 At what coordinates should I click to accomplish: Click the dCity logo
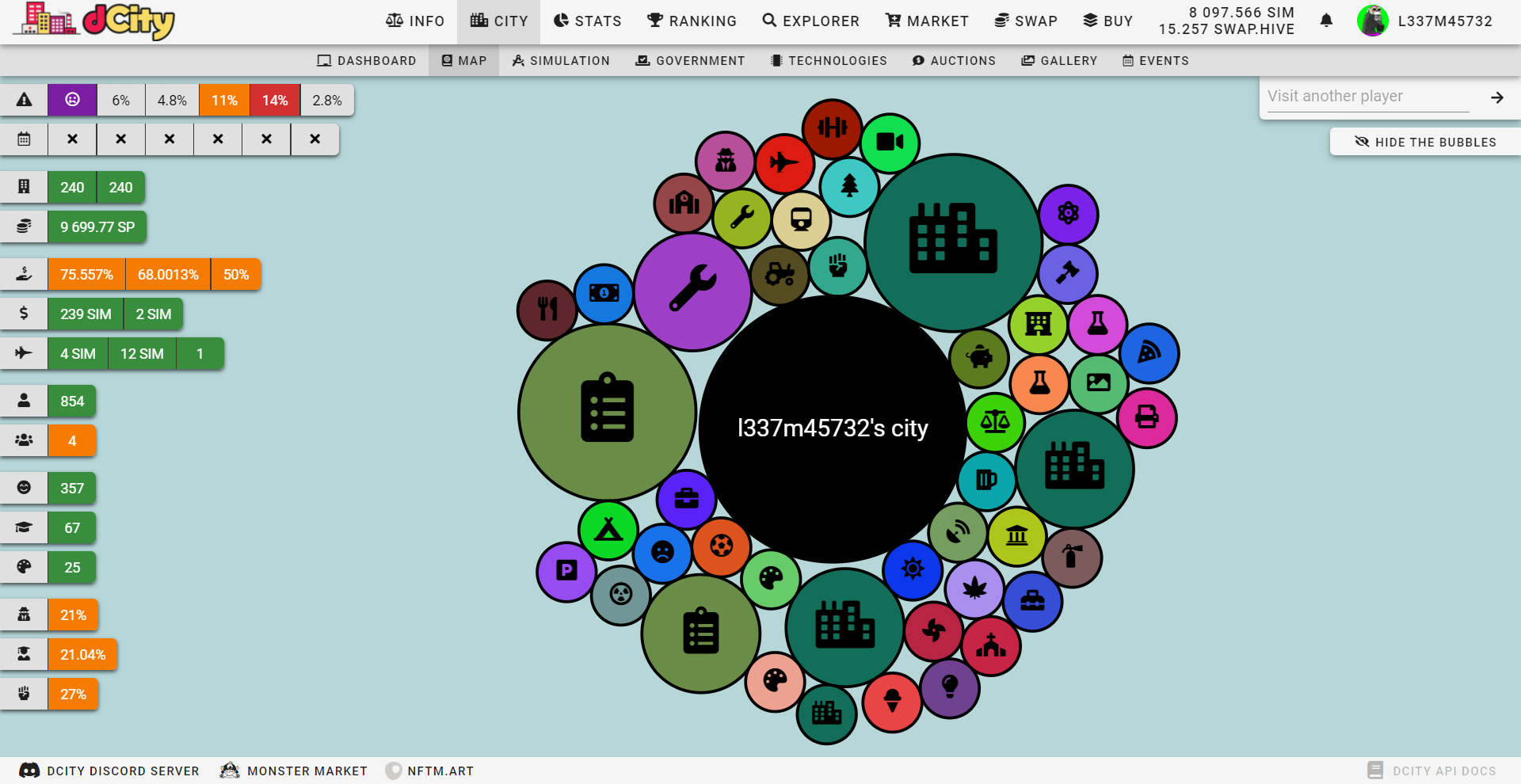click(x=93, y=21)
